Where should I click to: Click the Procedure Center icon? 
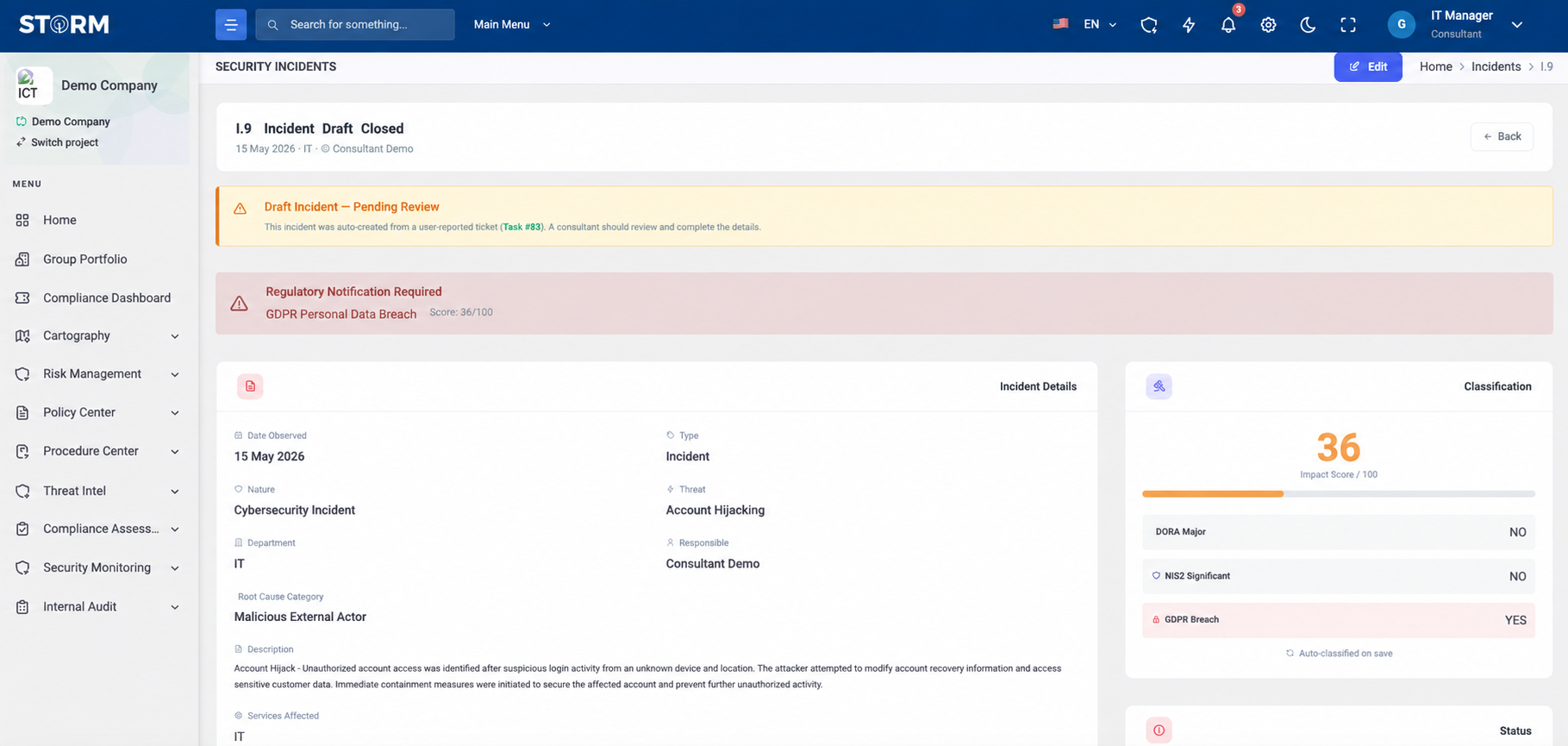click(x=22, y=451)
